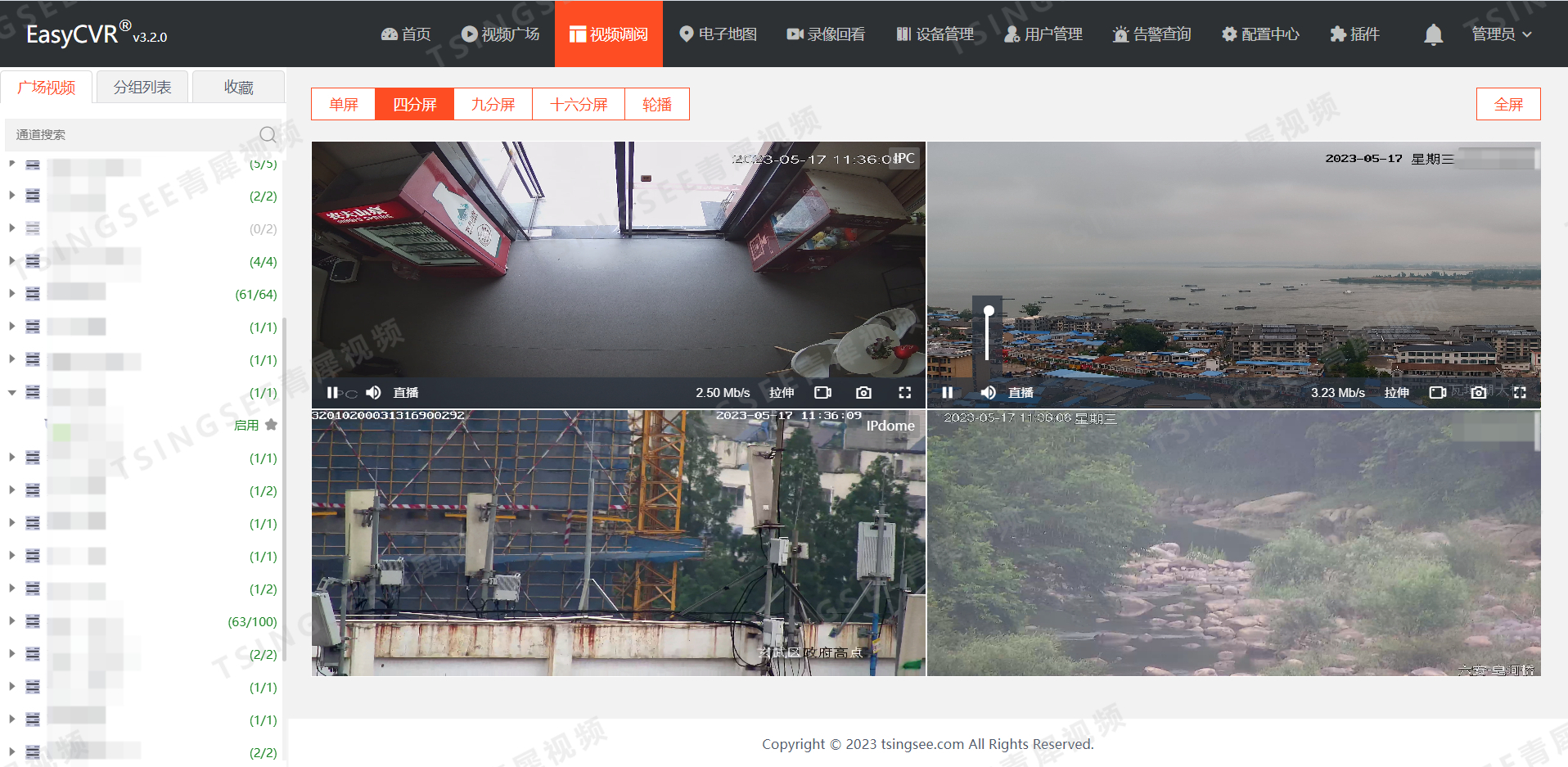Viewport: 1568px width, 767px height.
Task: Enter fullscreen on the river view camera video
Action: pos(1520,393)
